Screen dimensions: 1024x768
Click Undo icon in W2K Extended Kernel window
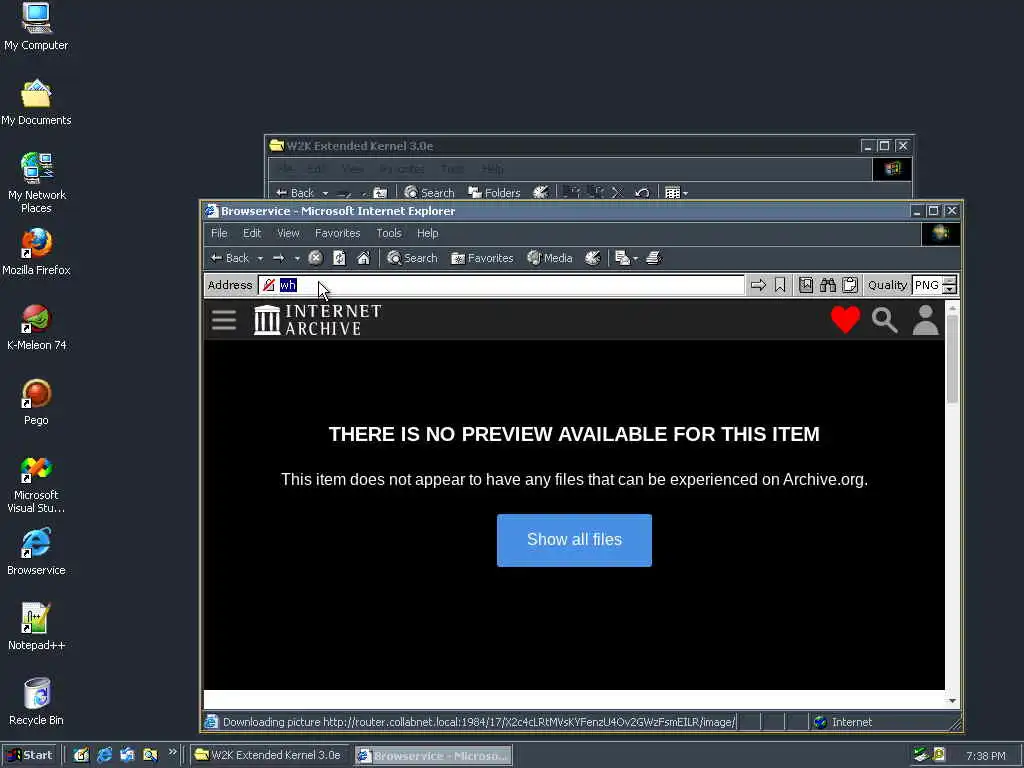tap(642, 193)
